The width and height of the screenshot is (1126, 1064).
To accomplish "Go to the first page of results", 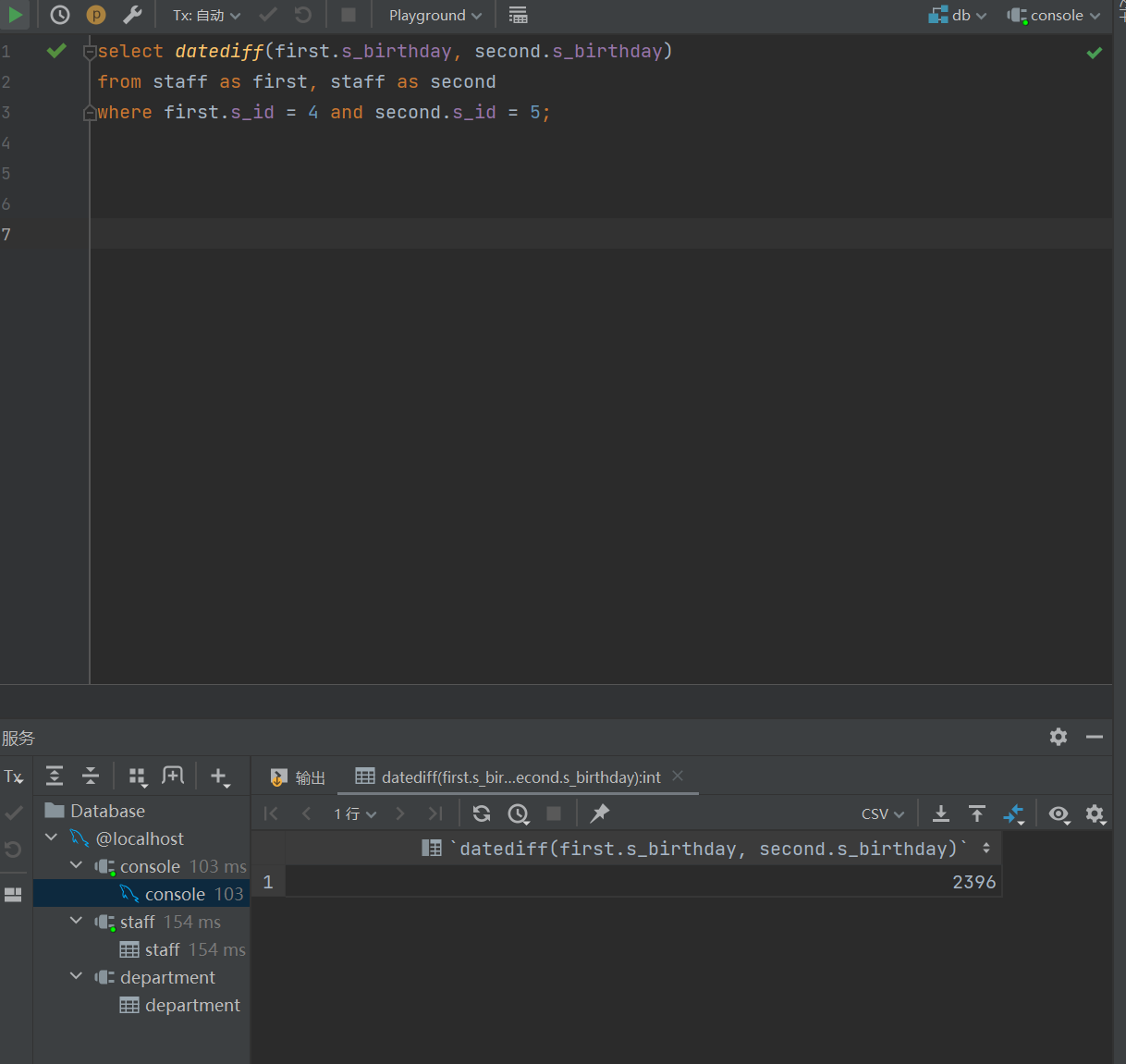I will pyautogui.click(x=271, y=813).
